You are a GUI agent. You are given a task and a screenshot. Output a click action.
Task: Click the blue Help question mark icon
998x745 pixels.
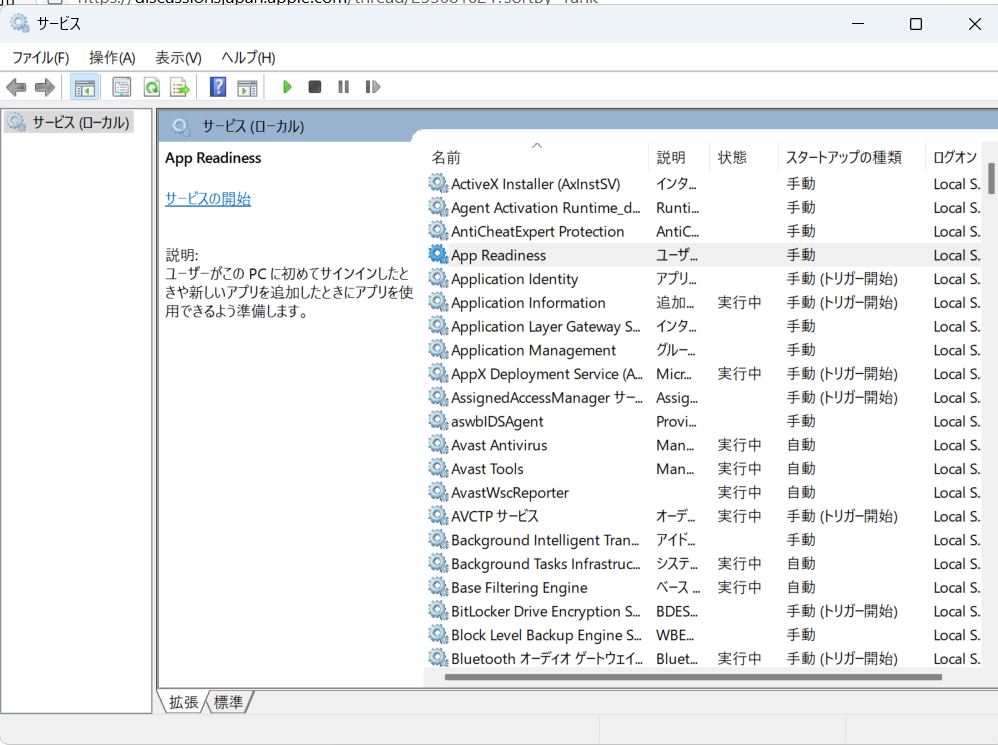pos(218,87)
